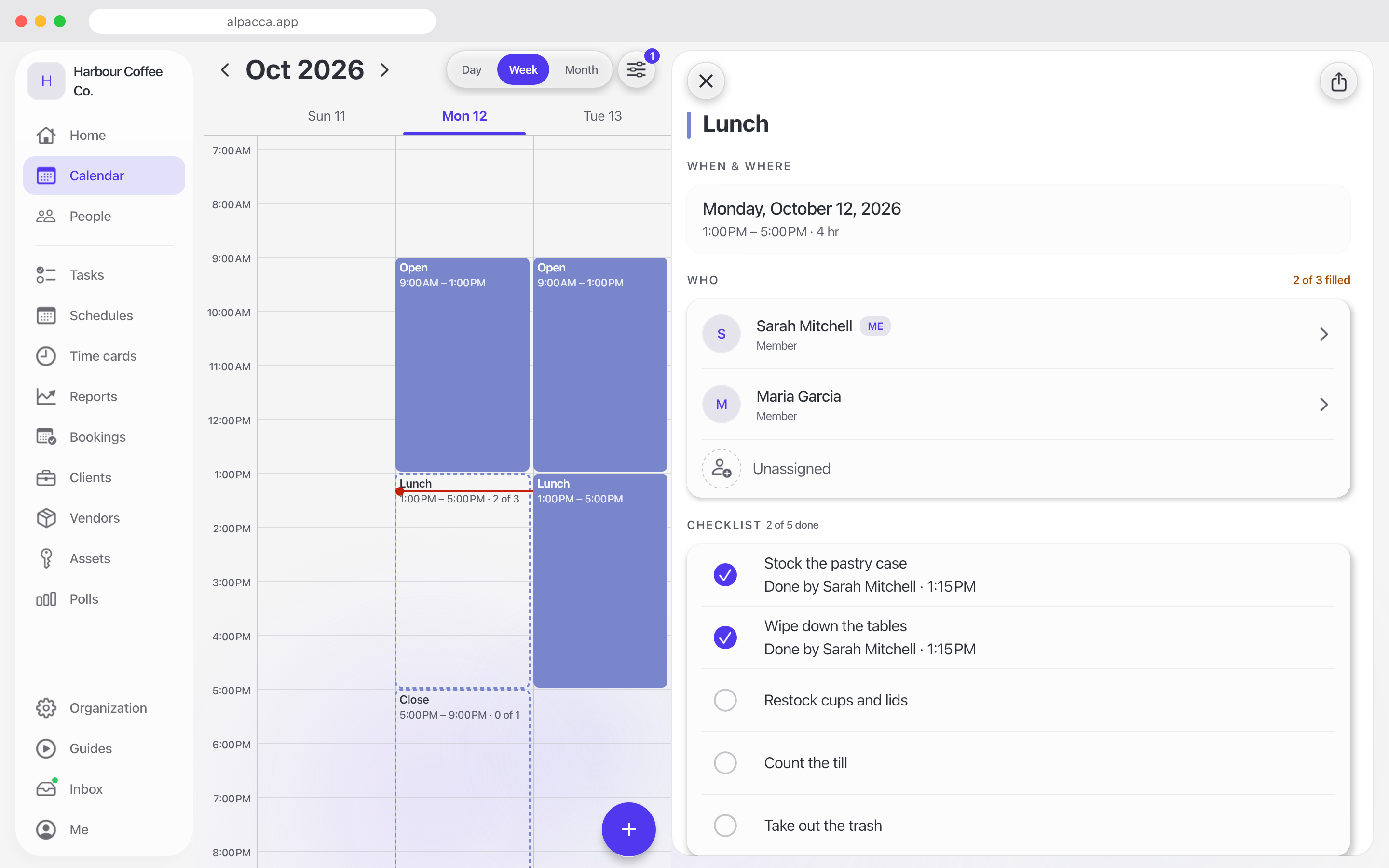This screenshot has height=868, width=1389.
Task: Open calendar filters icon with badge
Action: (637, 70)
